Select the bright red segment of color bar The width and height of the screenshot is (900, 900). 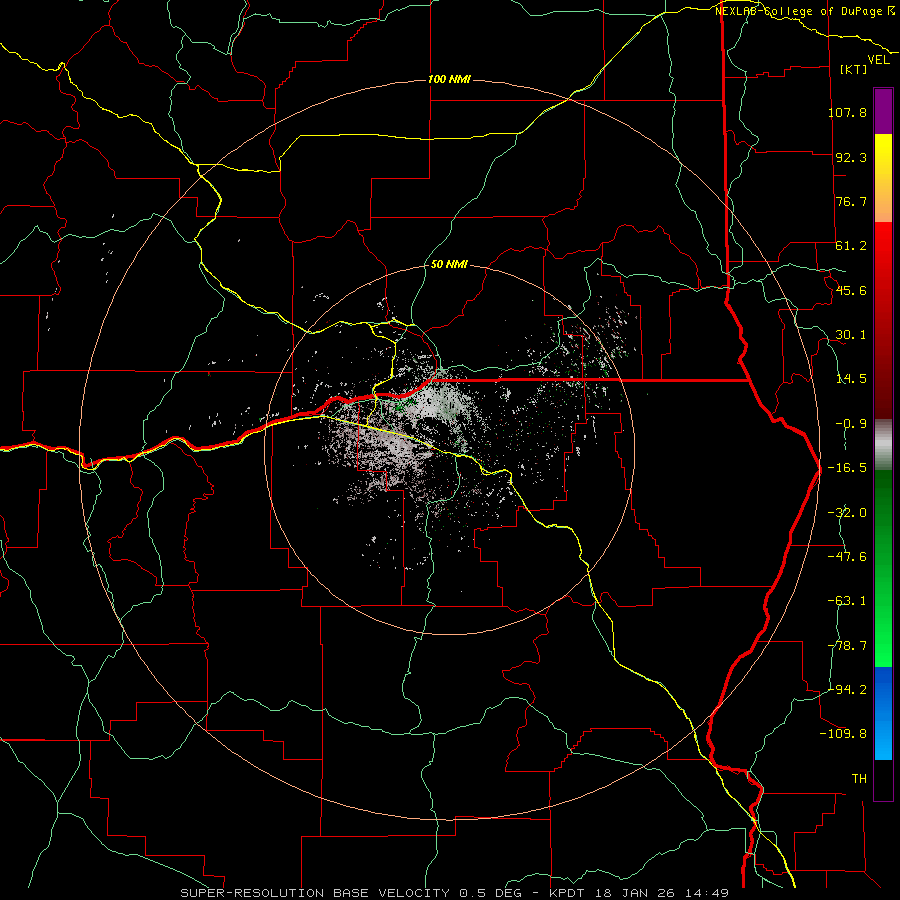pos(883,321)
